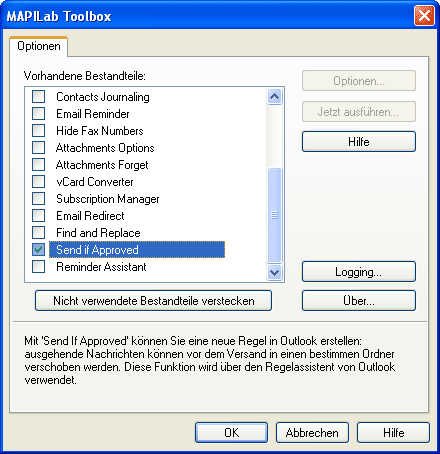Check the vCard Converter box
Screen dimensions: 440x454
39,182
